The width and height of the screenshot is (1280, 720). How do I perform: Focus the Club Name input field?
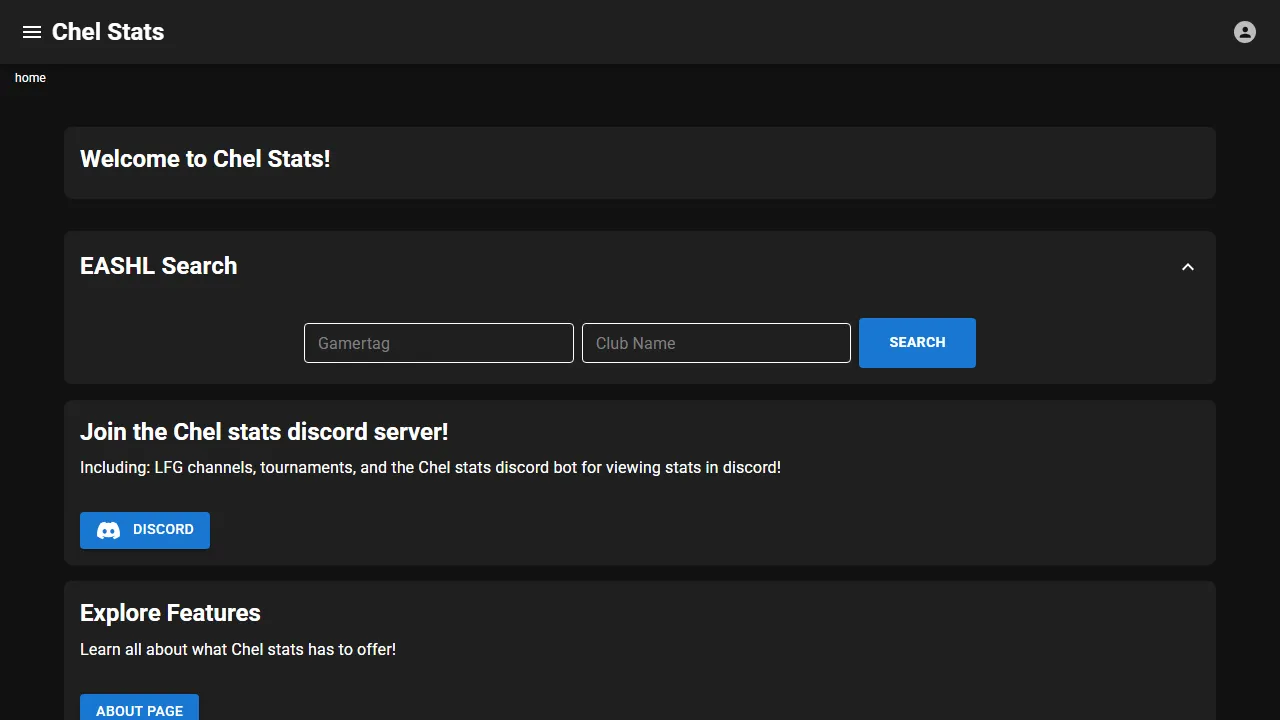click(716, 343)
